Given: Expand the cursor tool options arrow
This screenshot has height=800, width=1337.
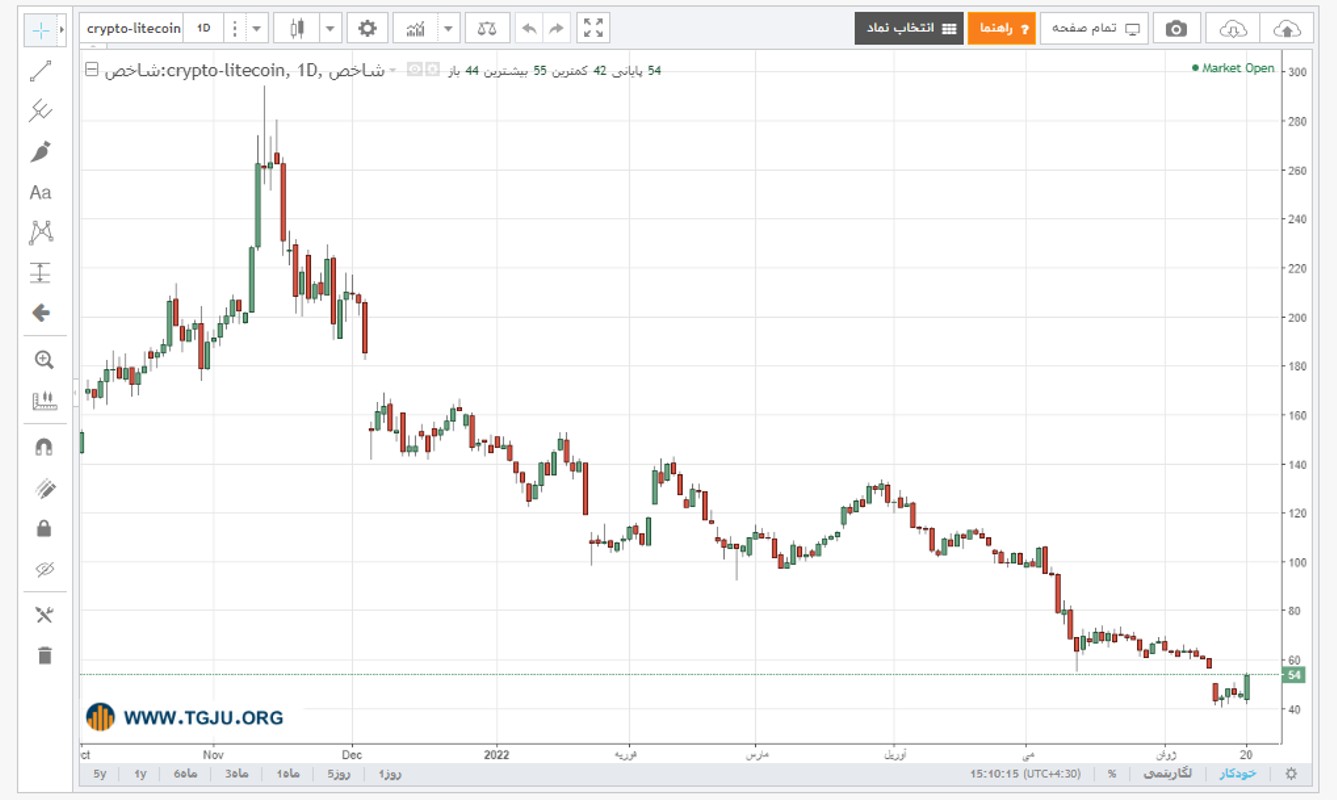Looking at the screenshot, I should click(x=62, y=30).
